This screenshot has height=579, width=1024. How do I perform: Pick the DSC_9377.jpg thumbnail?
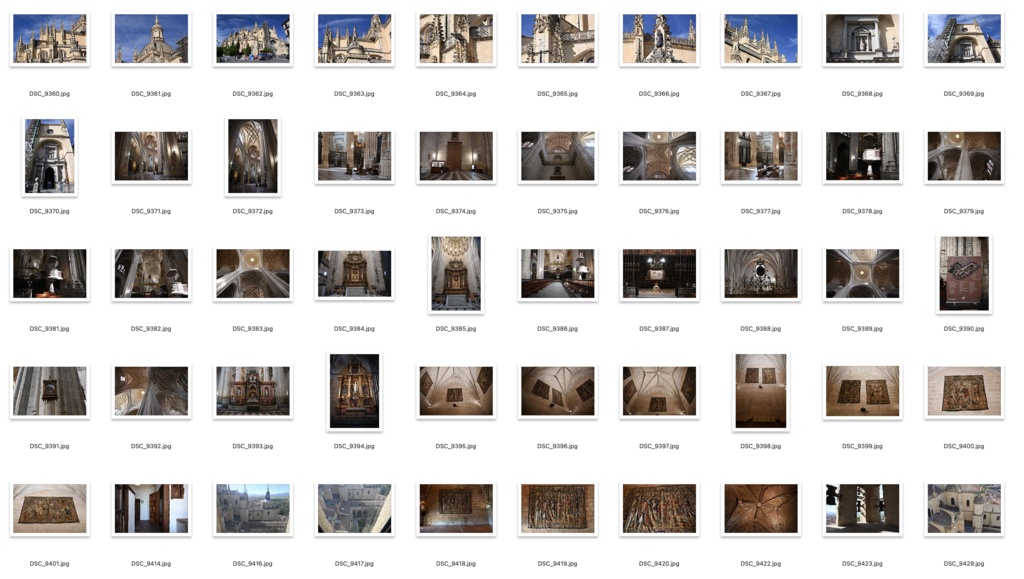point(761,156)
